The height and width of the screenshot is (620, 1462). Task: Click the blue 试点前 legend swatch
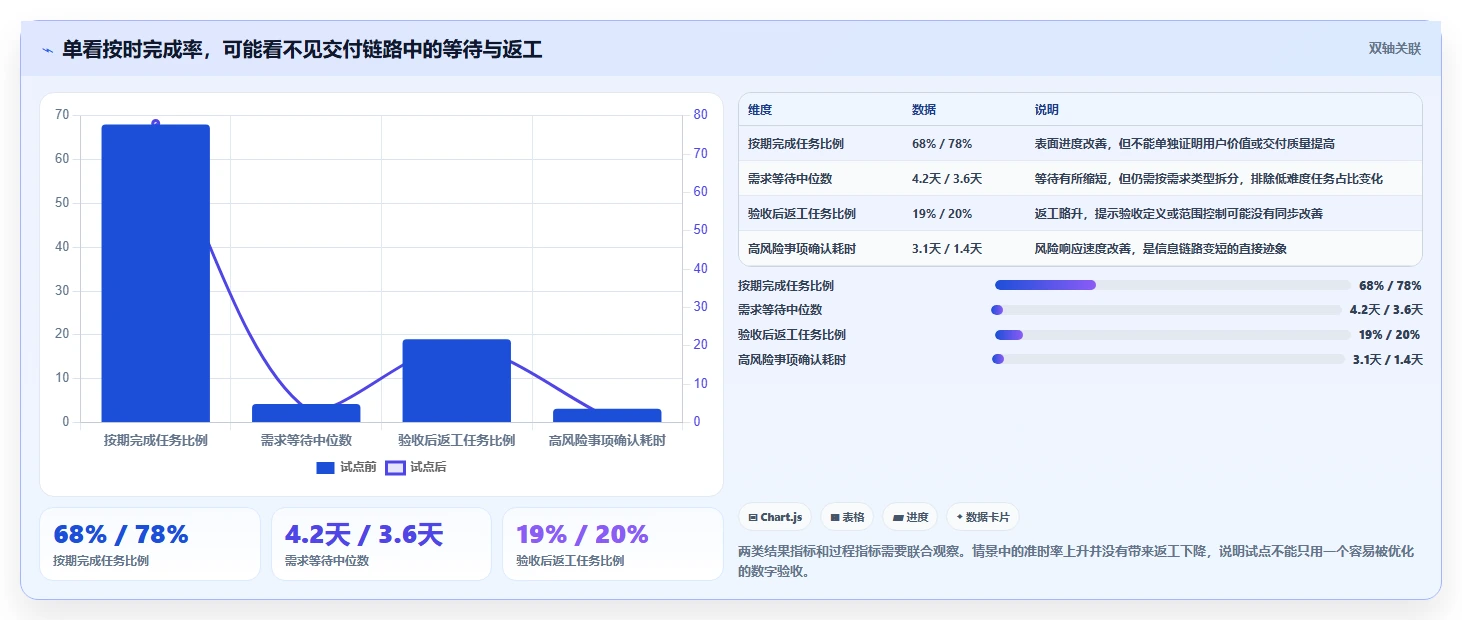pos(326,467)
